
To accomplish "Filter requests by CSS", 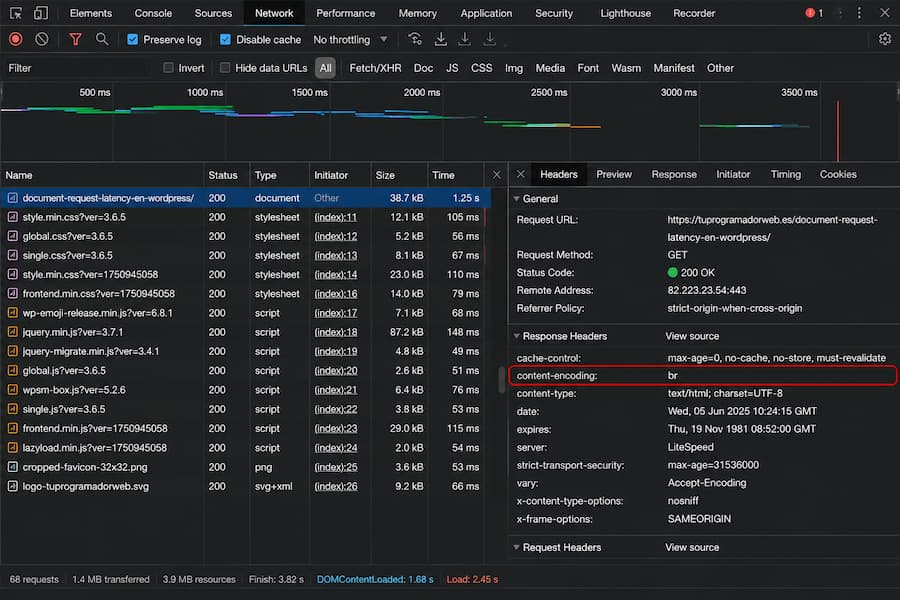I will coord(482,68).
